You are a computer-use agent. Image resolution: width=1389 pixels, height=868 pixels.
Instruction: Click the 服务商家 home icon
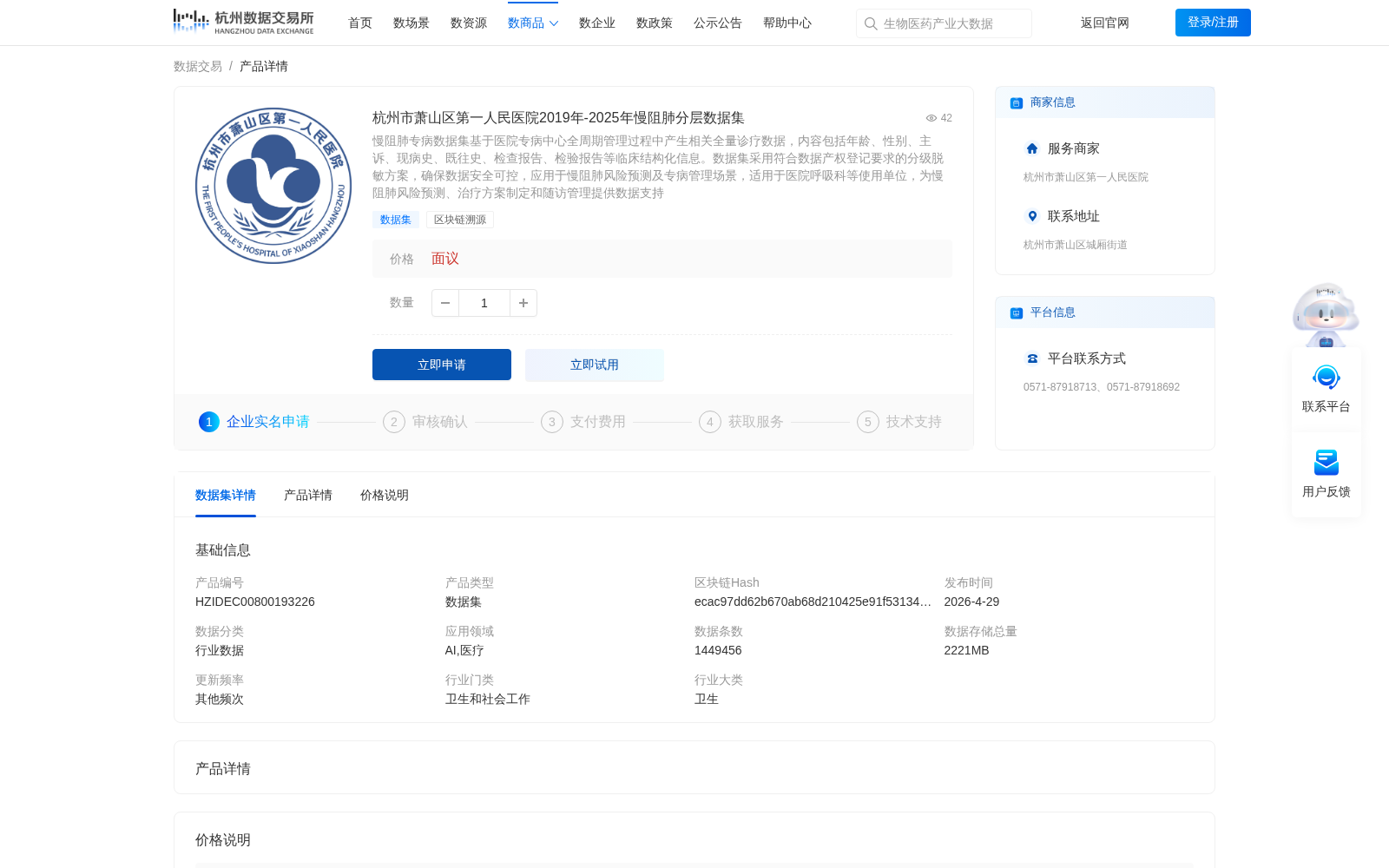1032,148
